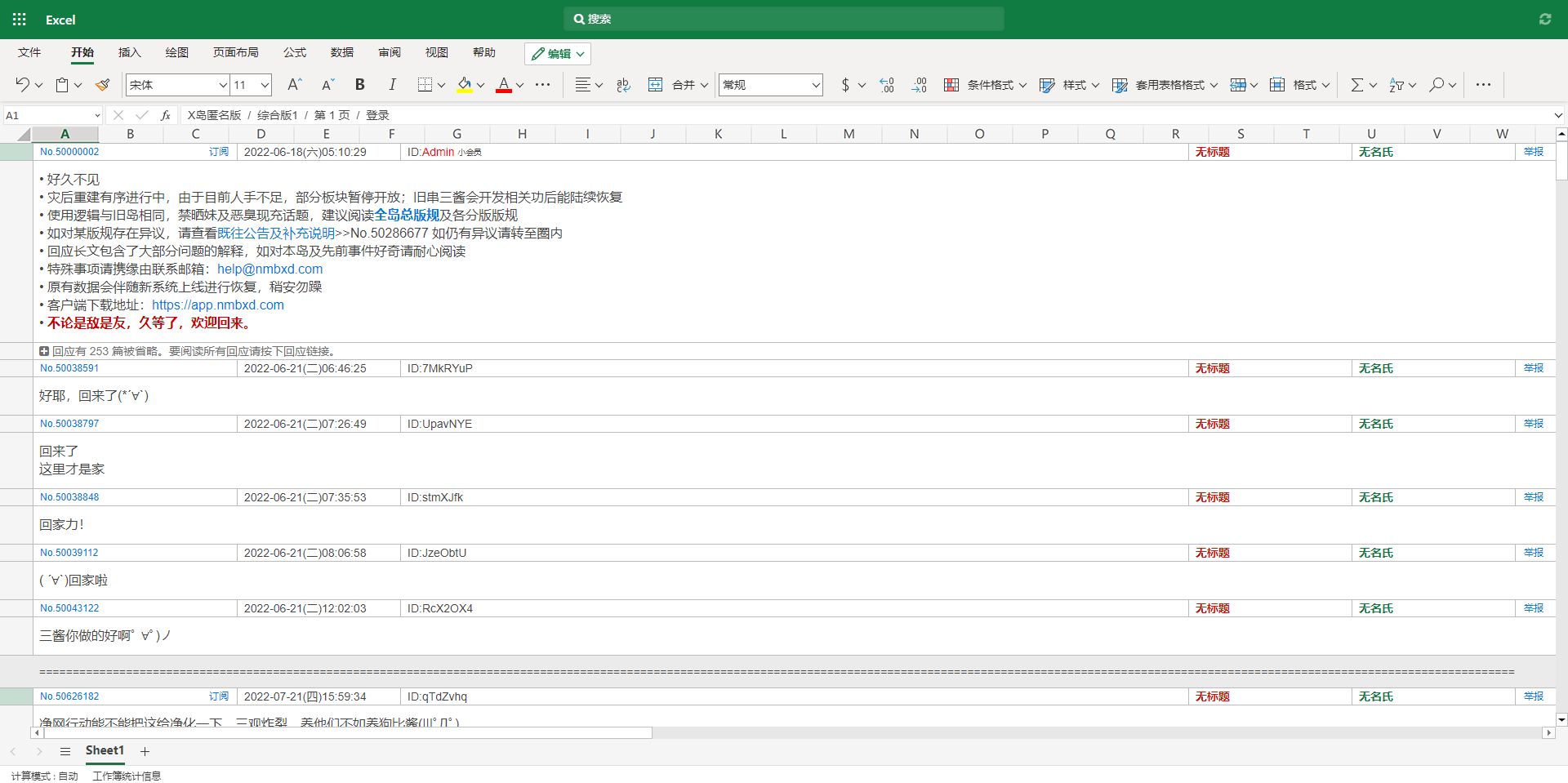
Task: Click the Undo arrow icon
Action: click(x=23, y=84)
